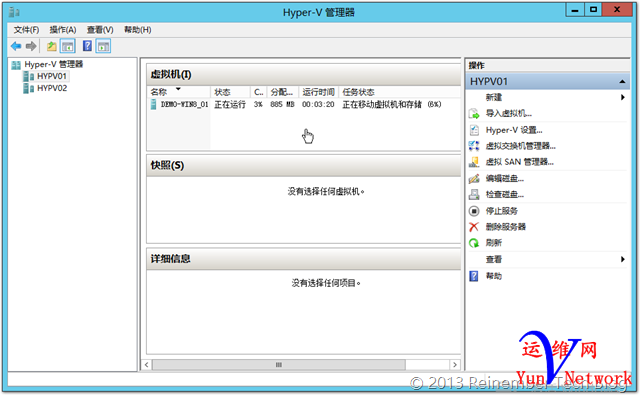Click the Hyper-V 设置 icon
640x395 pixels.
[474, 130]
